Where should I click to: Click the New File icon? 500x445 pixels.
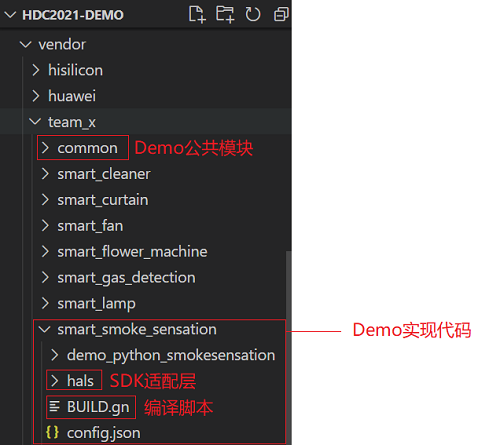tap(197, 14)
